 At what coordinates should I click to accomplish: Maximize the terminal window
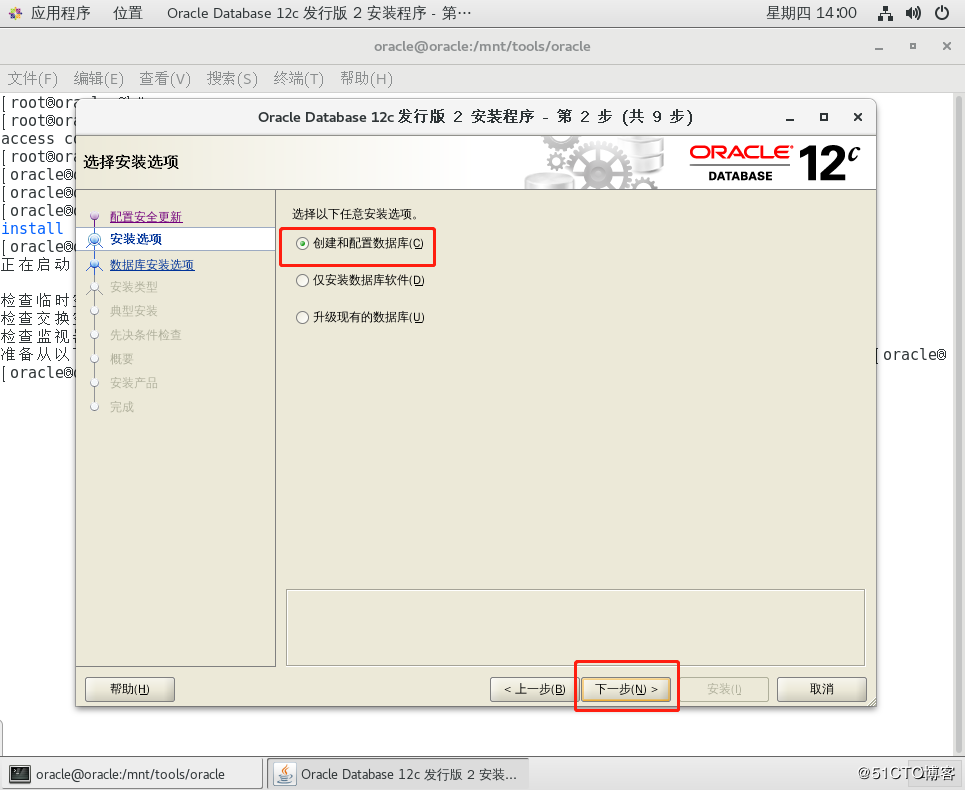tap(913, 46)
